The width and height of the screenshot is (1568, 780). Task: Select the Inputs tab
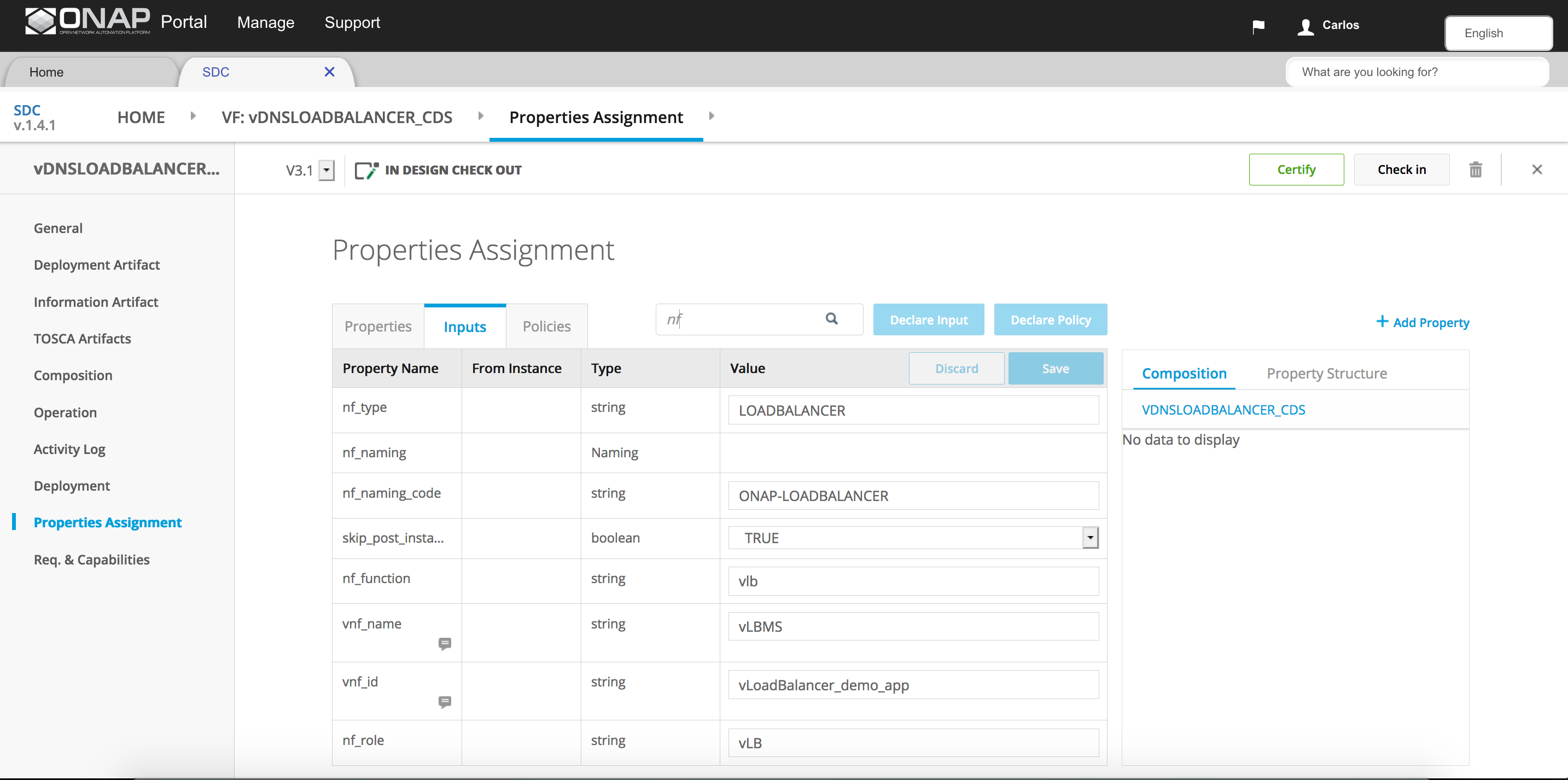point(465,327)
